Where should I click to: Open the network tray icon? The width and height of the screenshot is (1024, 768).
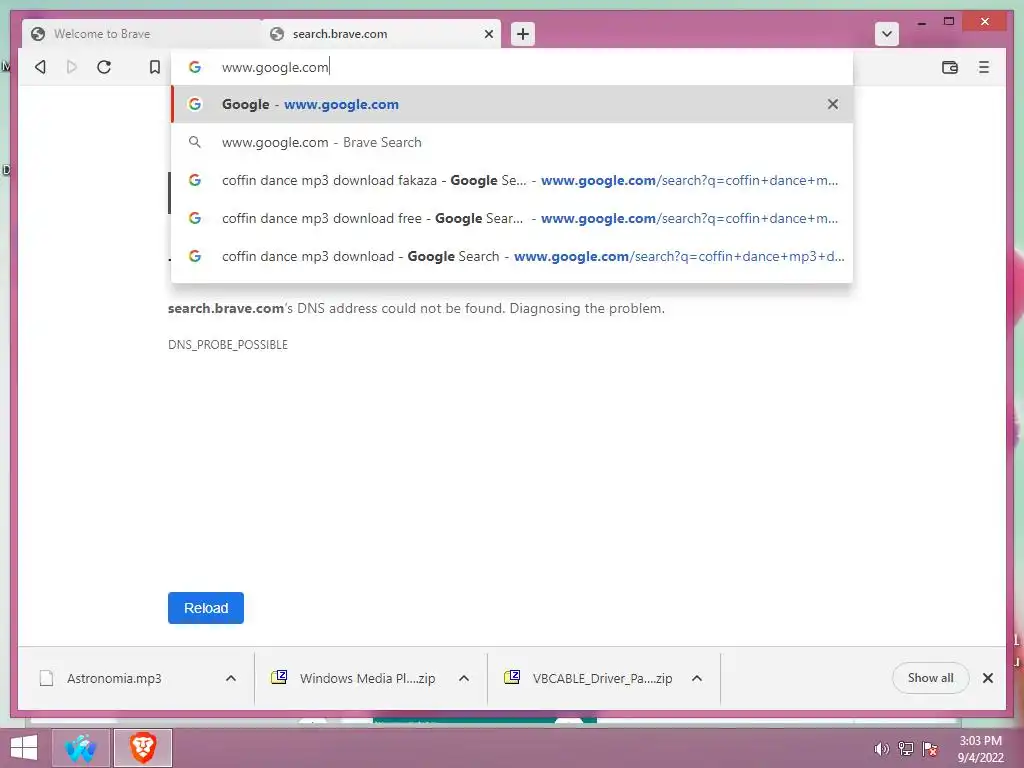tap(906, 749)
